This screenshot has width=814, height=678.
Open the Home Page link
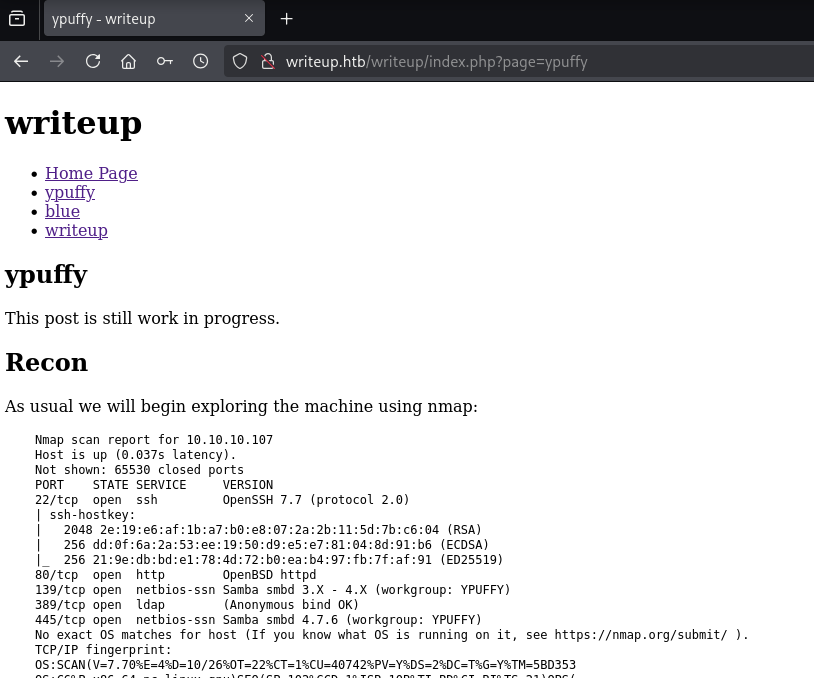click(x=91, y=173)
